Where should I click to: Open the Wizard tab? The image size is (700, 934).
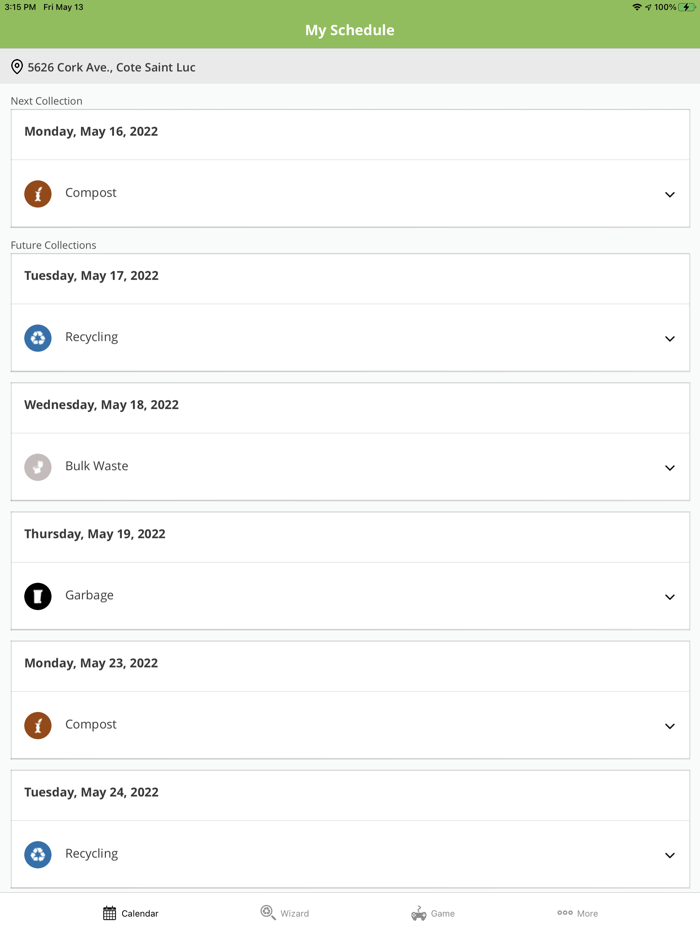coord(285,913)
